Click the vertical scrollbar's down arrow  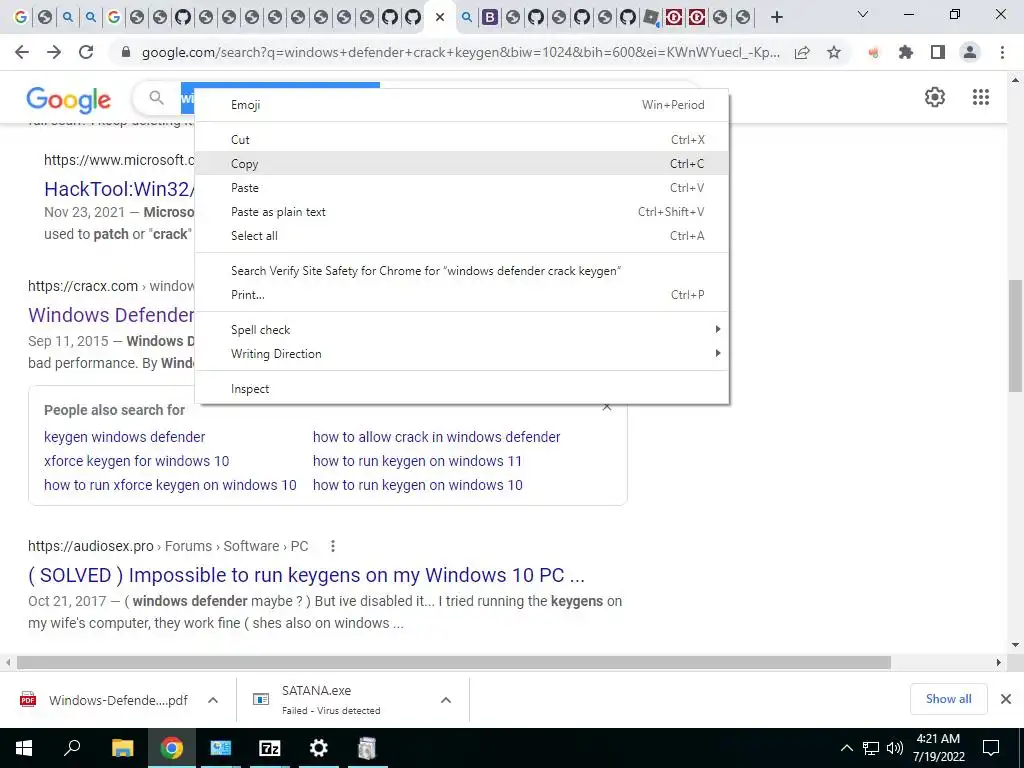click(x=1015, y=645)
